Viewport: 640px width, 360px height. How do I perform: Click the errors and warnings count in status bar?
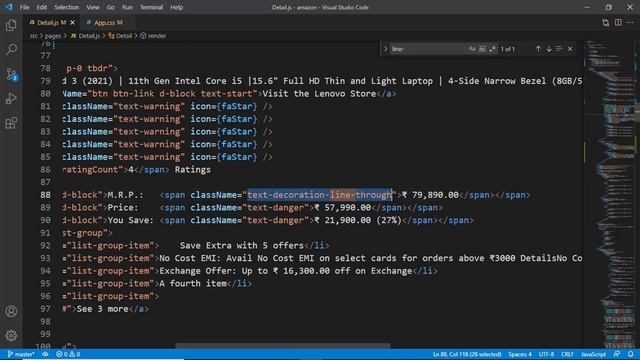pos(68,354)
